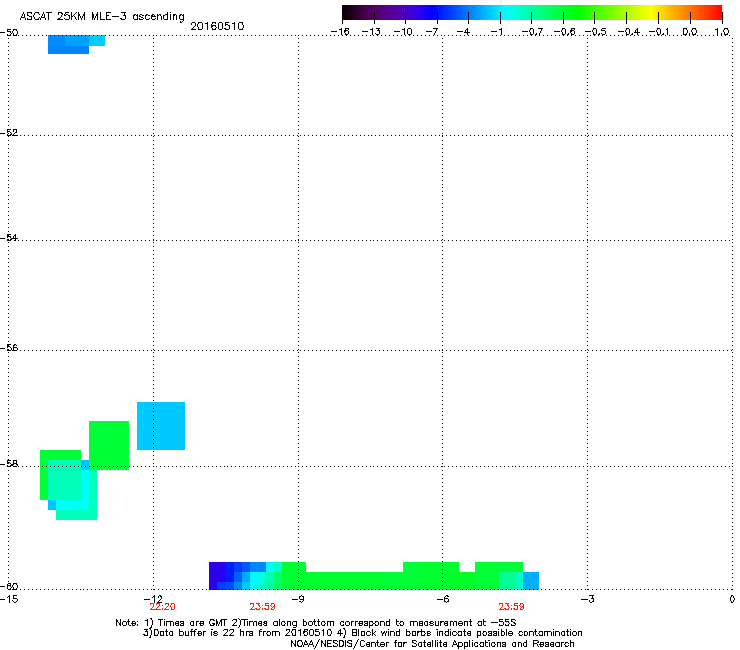Click the -58 latitude axis label
The width and height of the screenshot is (740, 650).
click(9, 464)
